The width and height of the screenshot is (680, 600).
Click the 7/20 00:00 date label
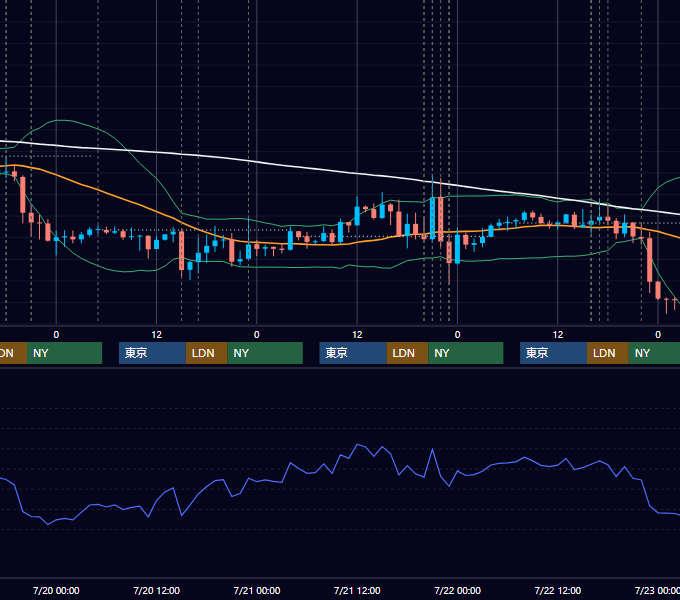pyautogui.click(x=56, y=590)
